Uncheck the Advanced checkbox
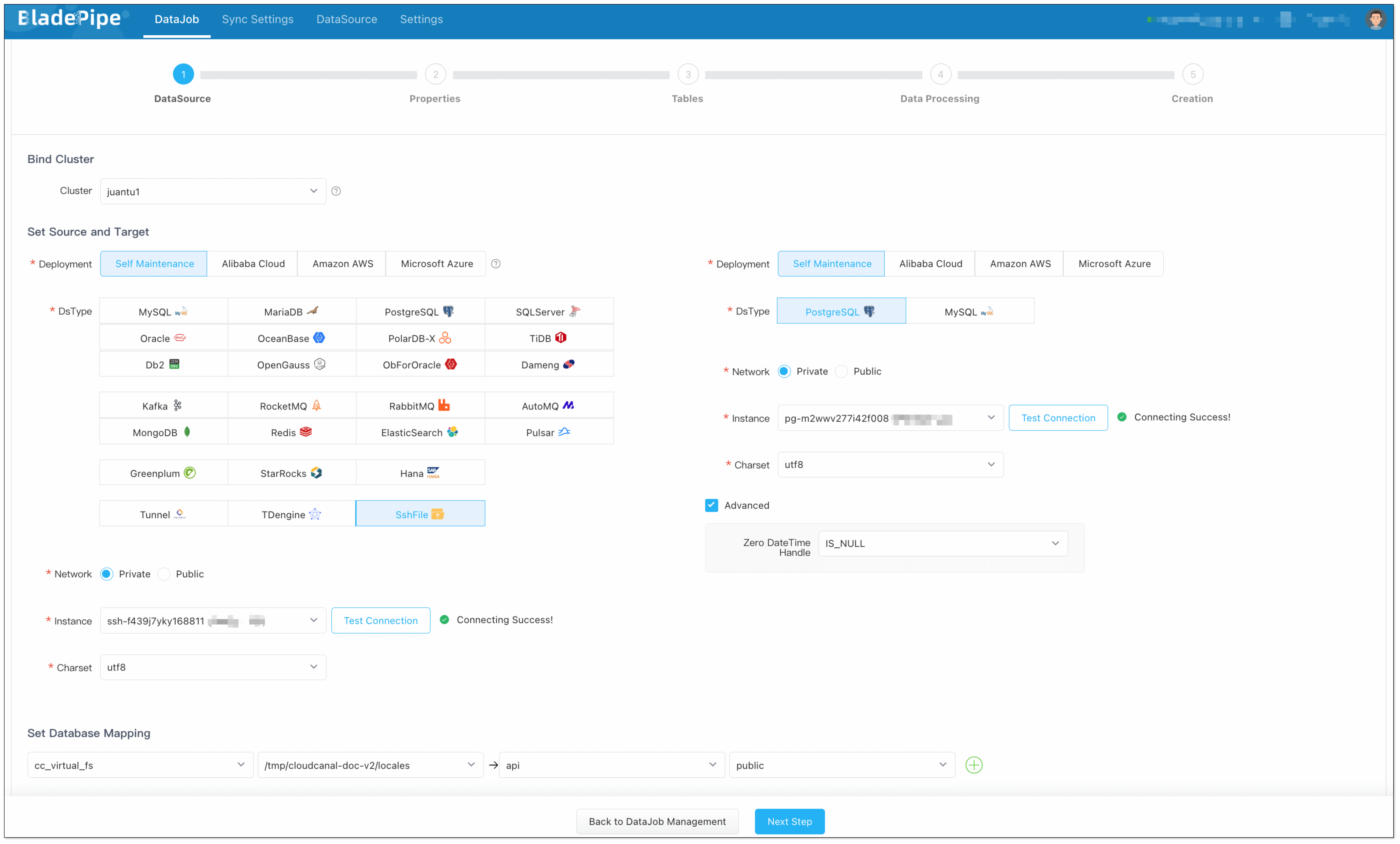This screenshot has width=1400, height=844. (x=711, y=505)
